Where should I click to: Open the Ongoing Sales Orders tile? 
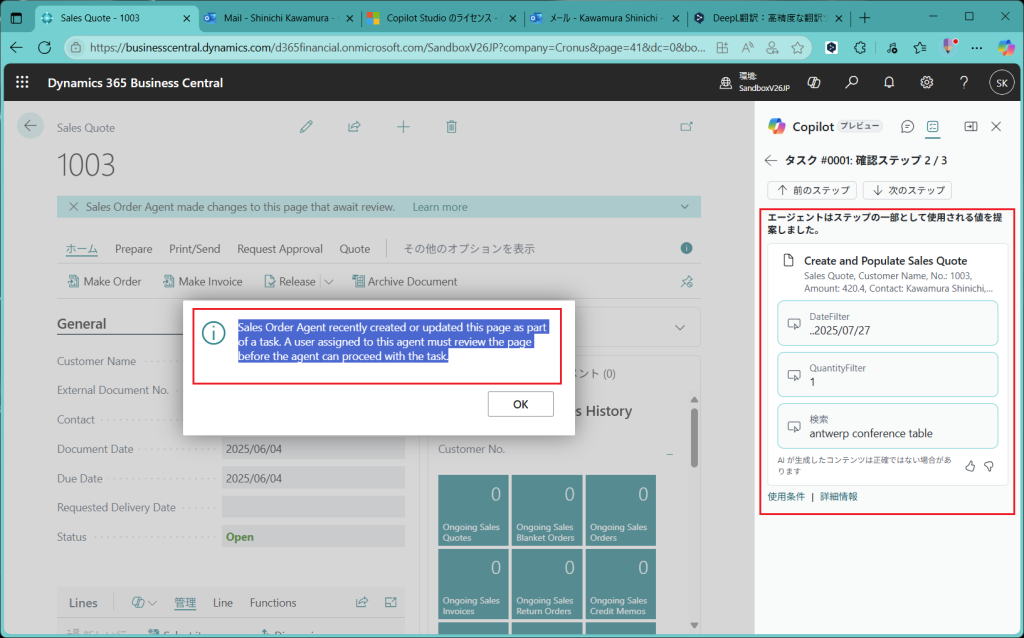[620, 510]
